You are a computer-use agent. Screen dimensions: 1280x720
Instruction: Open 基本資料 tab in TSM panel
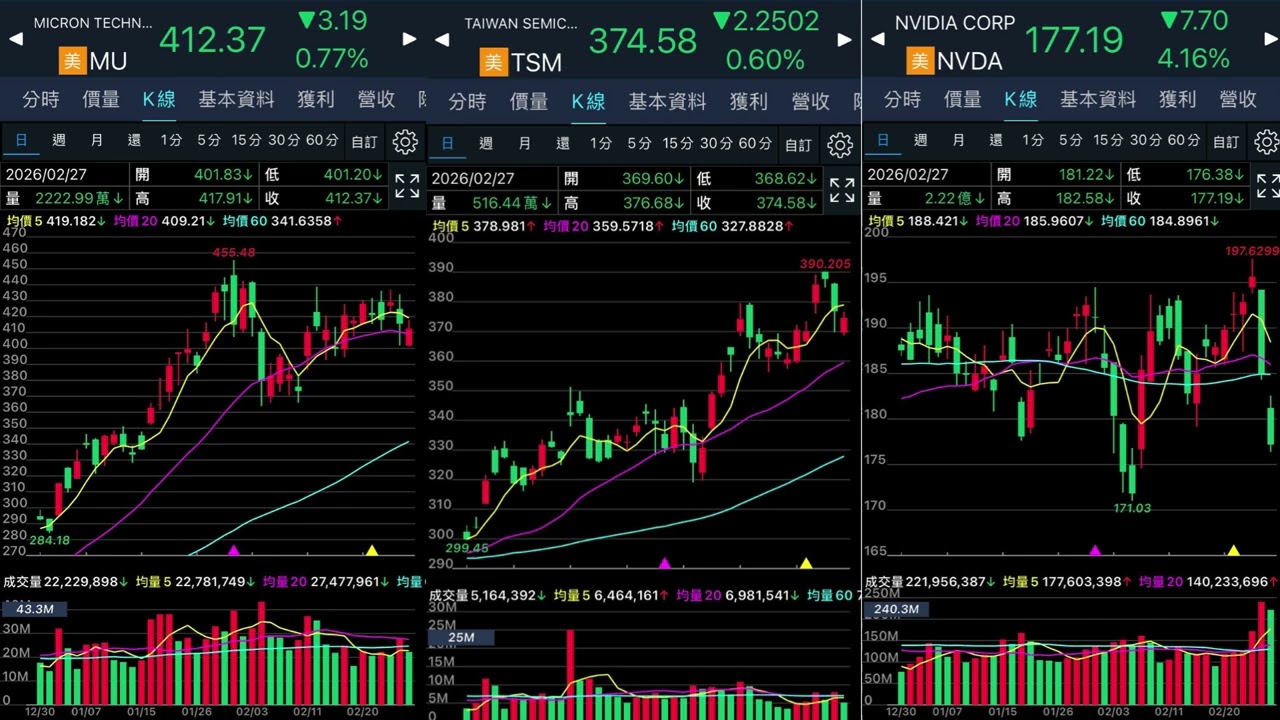(x=667, y=101)
